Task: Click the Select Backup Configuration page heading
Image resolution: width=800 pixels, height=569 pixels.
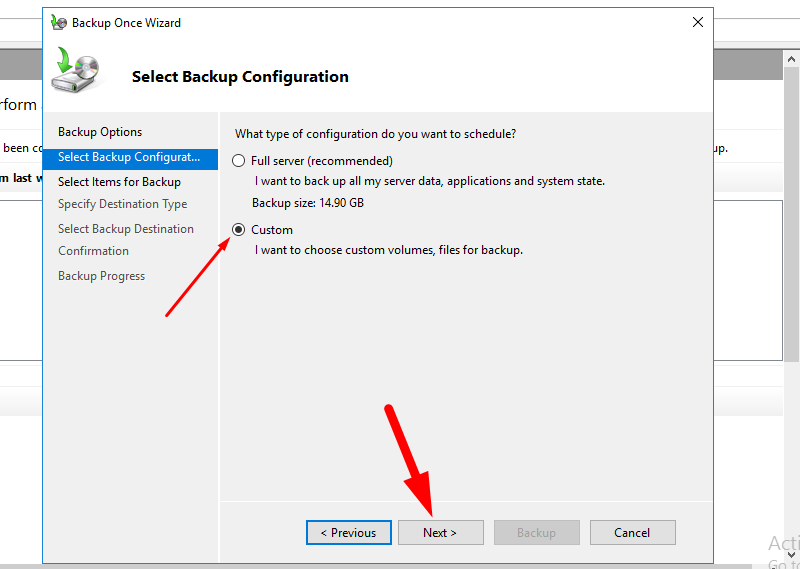Action: point(240,77)
